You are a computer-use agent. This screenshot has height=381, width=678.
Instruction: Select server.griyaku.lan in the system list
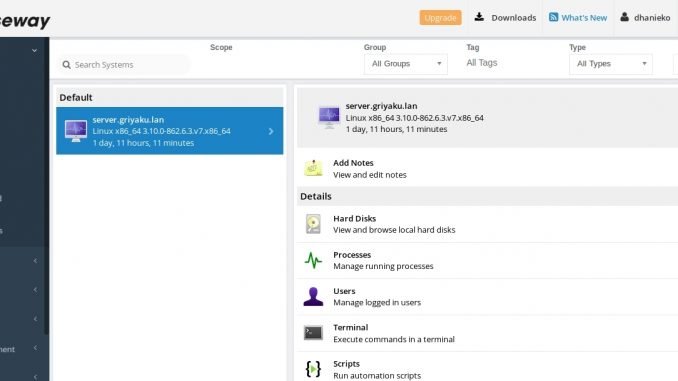(x=170, y=131)
